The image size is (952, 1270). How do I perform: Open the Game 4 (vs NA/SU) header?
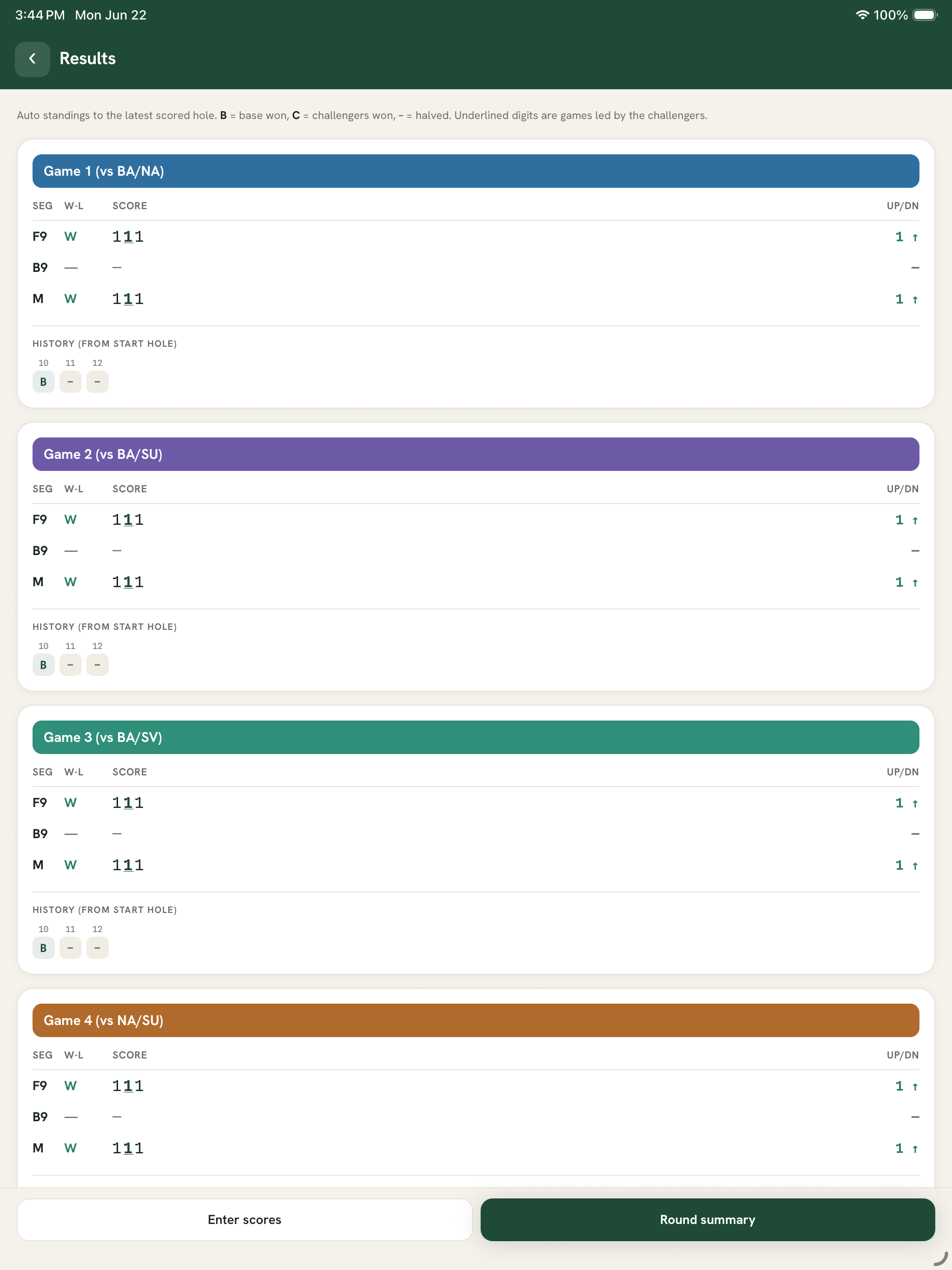[476, 1020]
